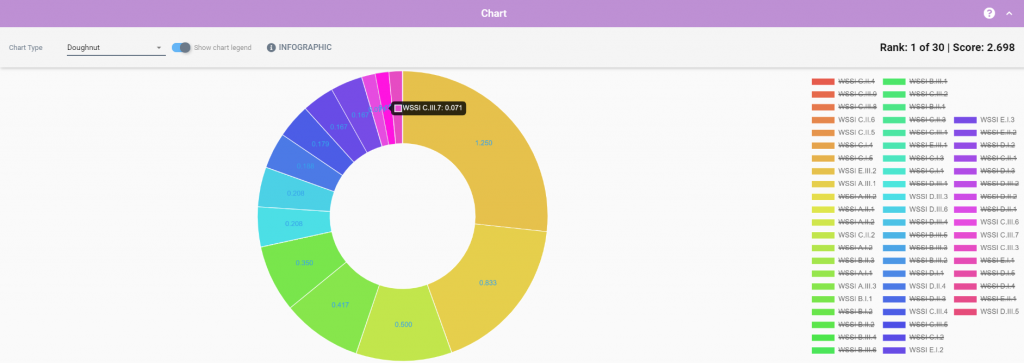Select the 1.250 doughnut segment
Image resolution: width=1024 pixels, height=363 pixels.
click(x=483, y=142)
